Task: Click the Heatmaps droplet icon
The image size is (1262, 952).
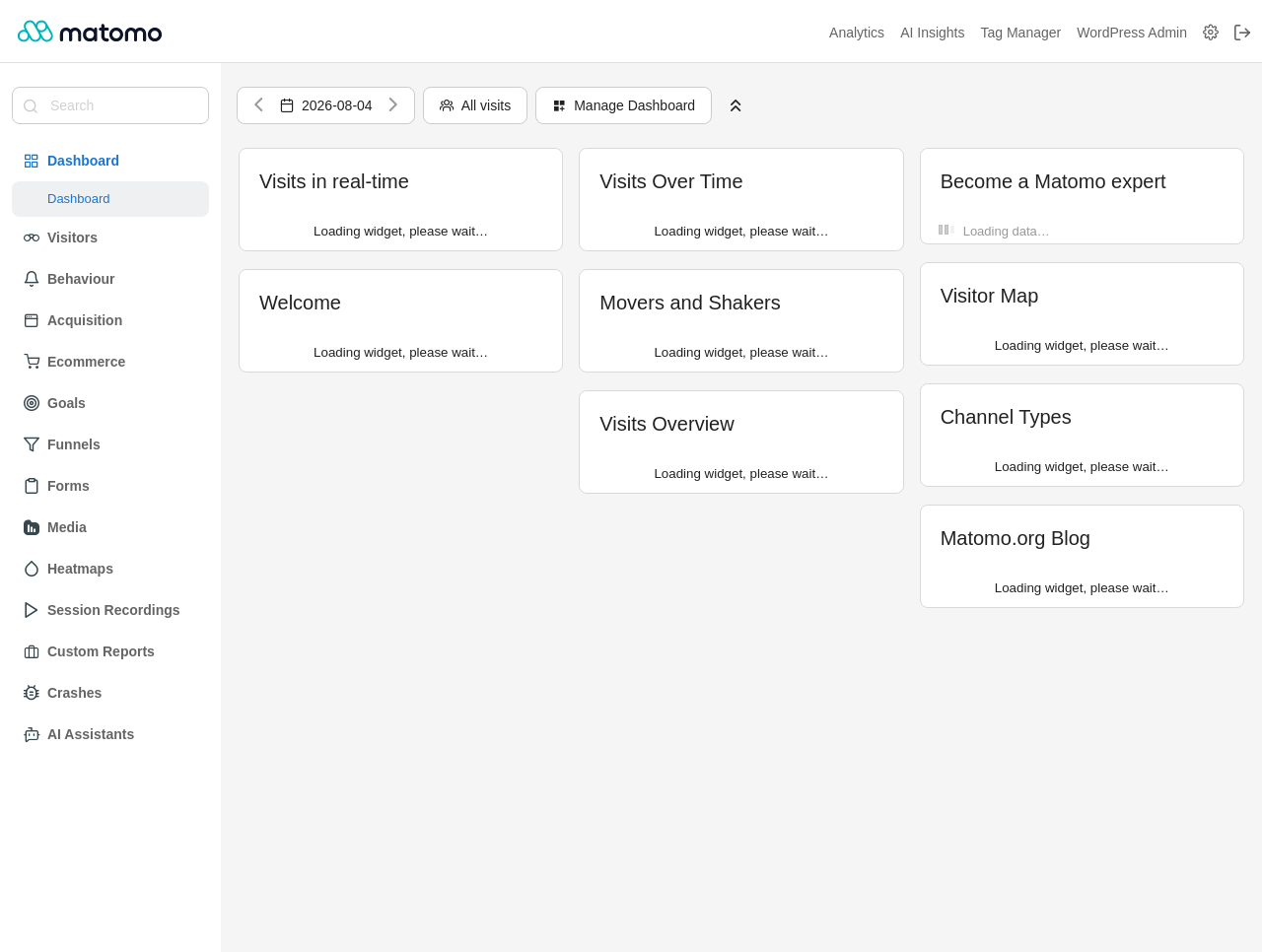Action: (32, 569)
